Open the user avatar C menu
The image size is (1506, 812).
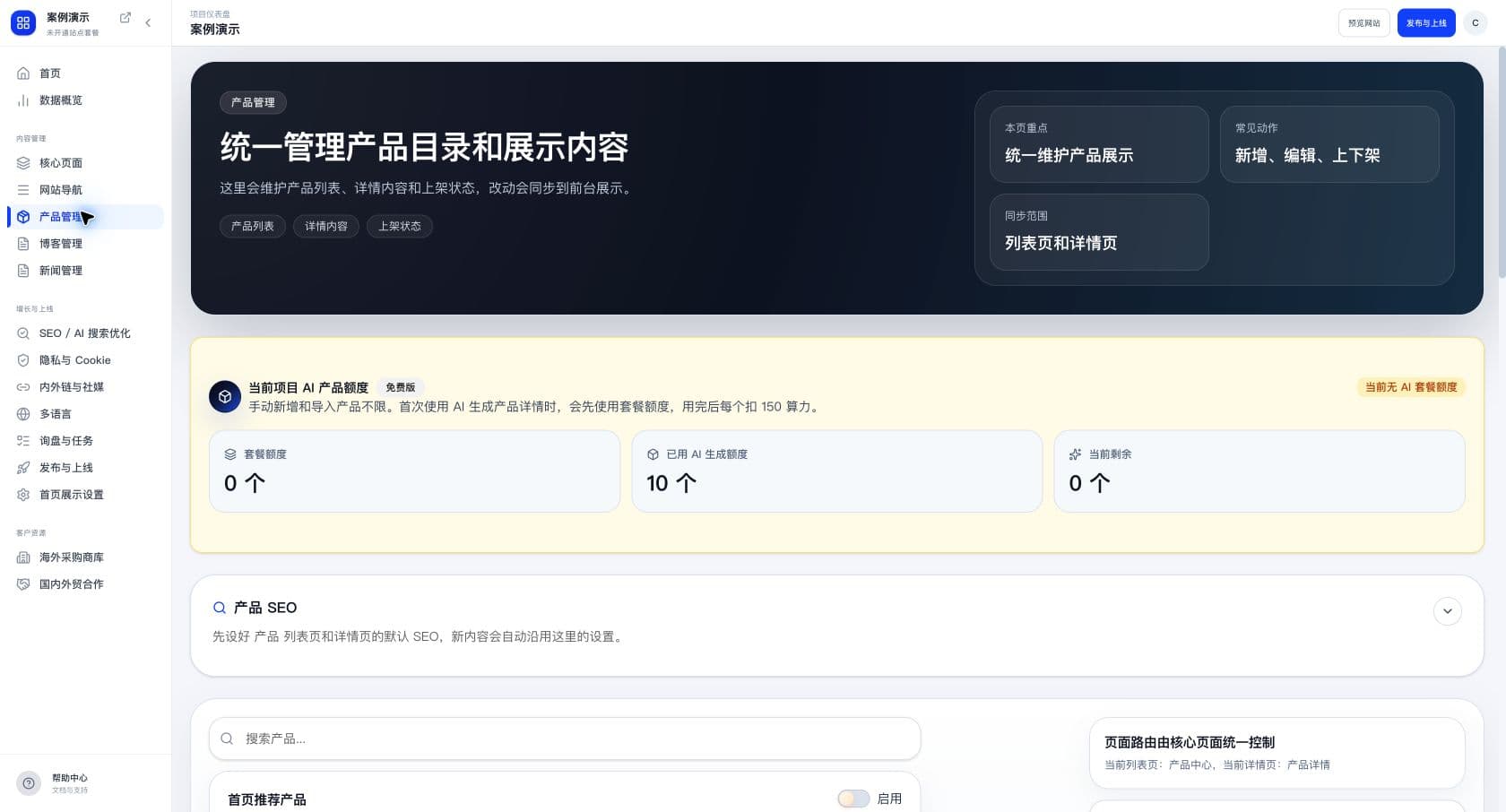1476,23
